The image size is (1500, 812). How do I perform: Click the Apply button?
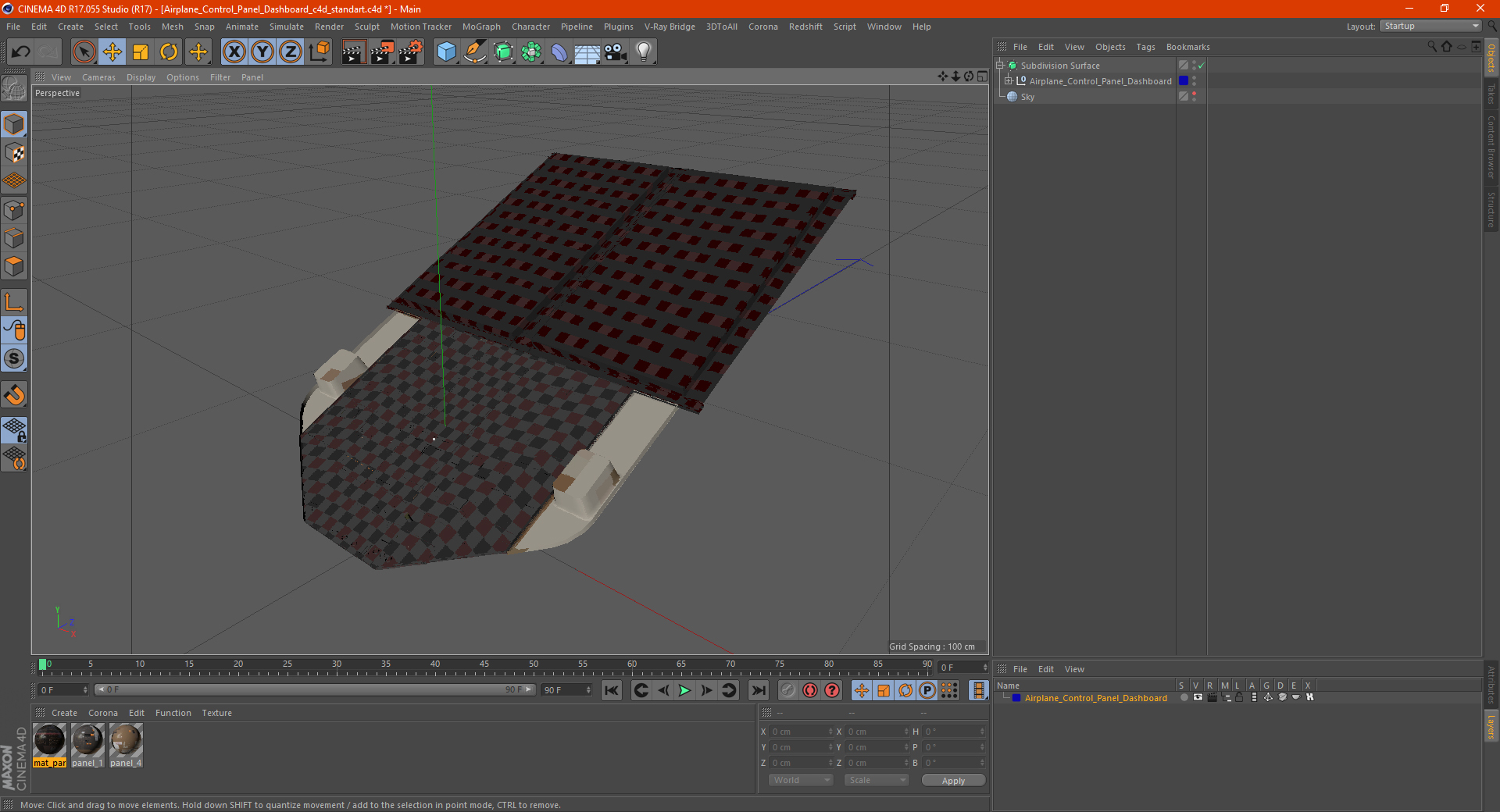tap(953, 781)
